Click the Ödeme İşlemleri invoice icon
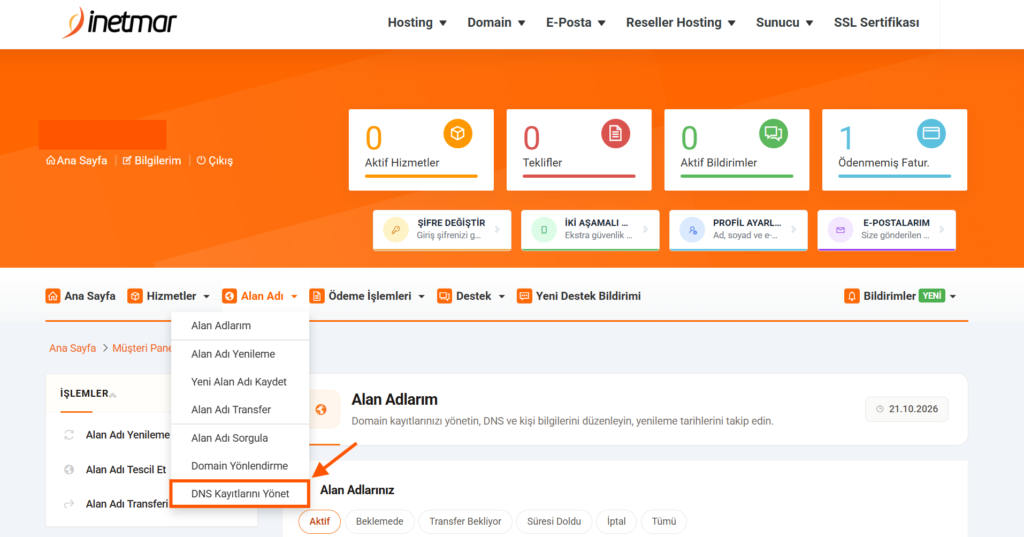Viewport: 1024px width, 537px height. point(317,296)
